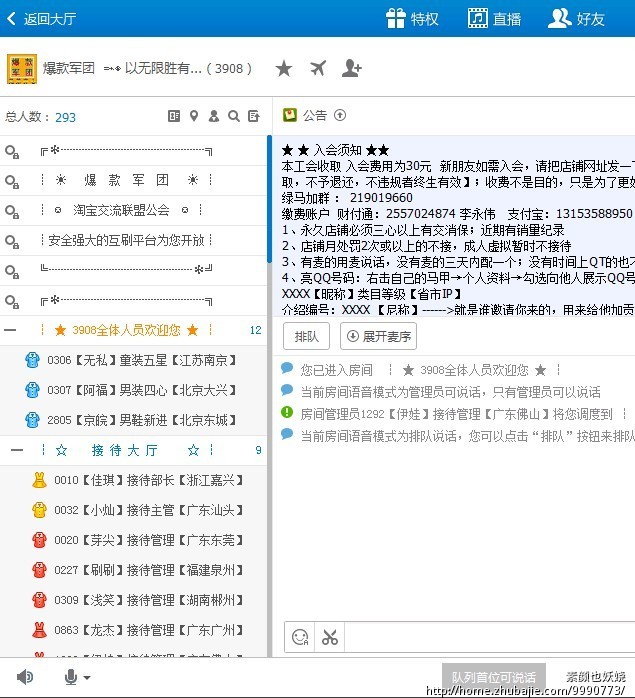Select user 0010【佳琪】接待部长

134,480
